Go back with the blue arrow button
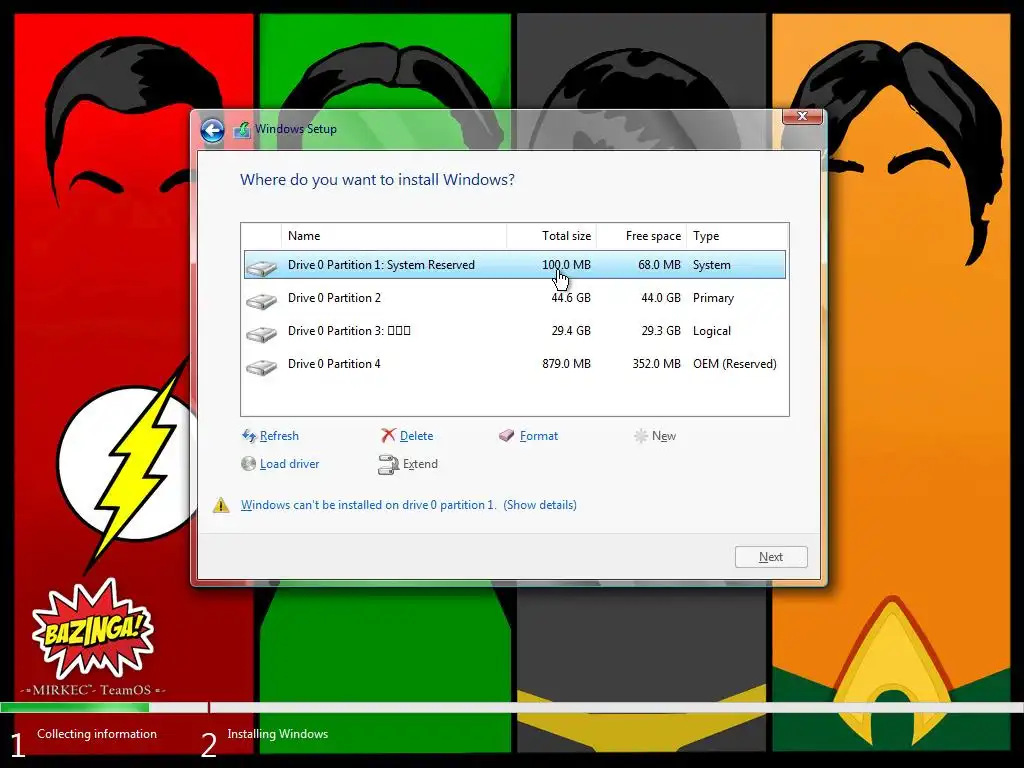The height and width of the screenshot is (768, 1024). pyautogui.click(x=212, y=130)
